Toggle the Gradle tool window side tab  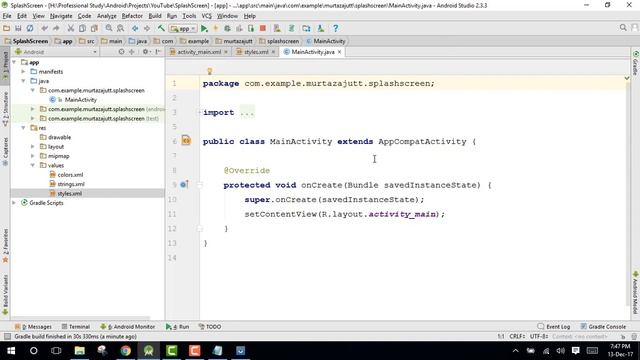coord(636,63)
